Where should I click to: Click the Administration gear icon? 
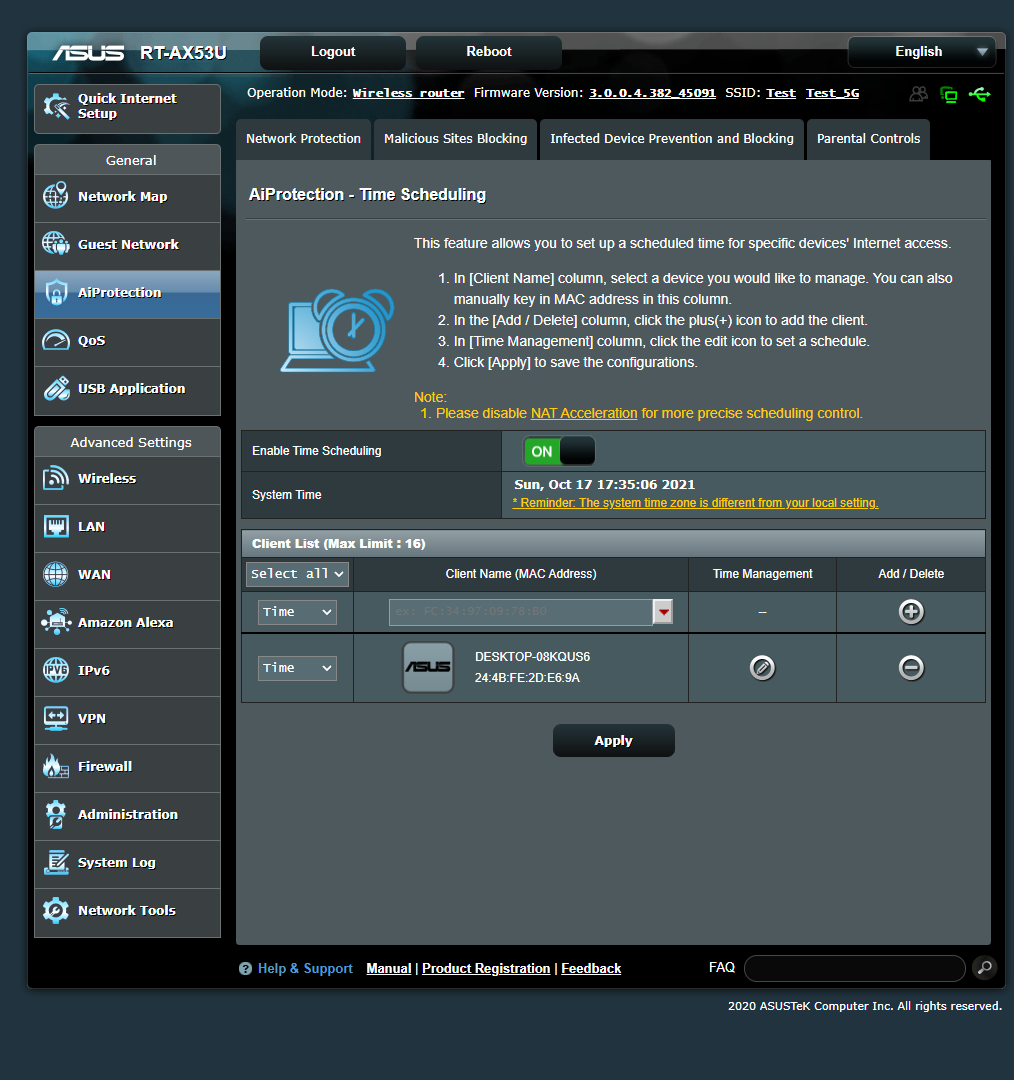56,814
